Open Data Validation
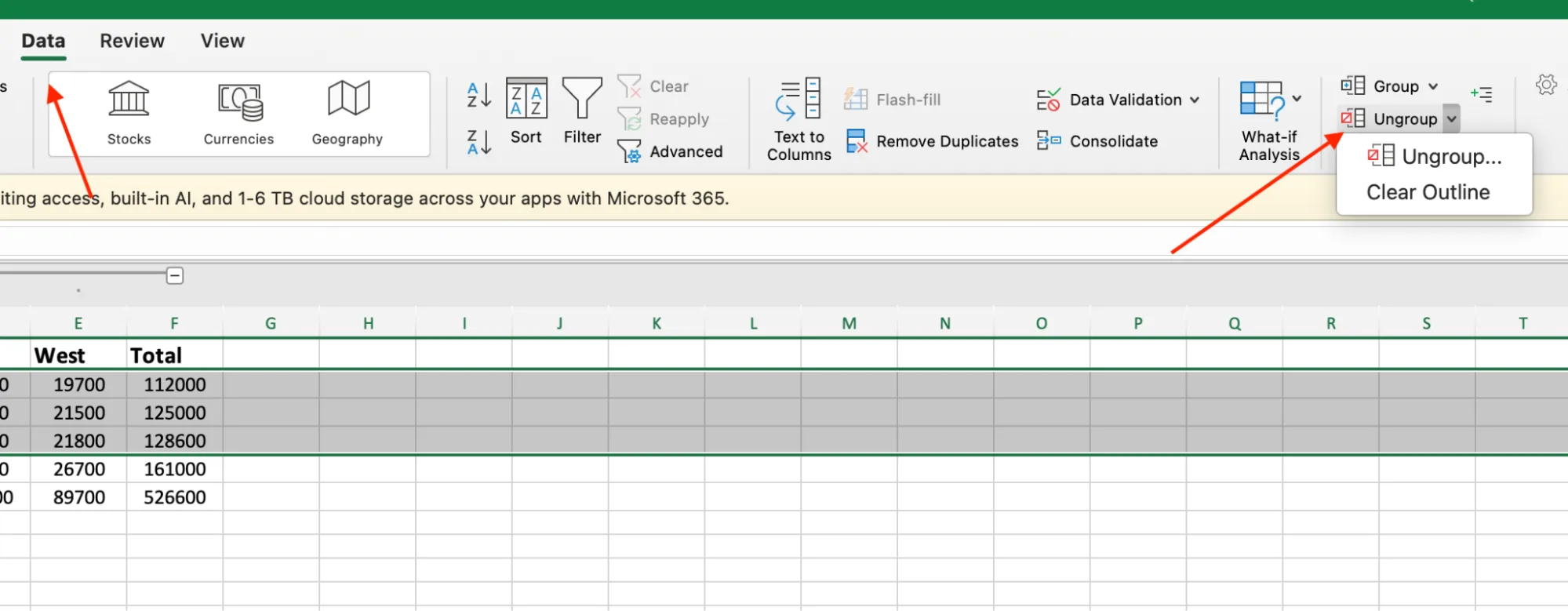The width and height of the screenshot is (1568, 611). click(x=1109, y=100)
